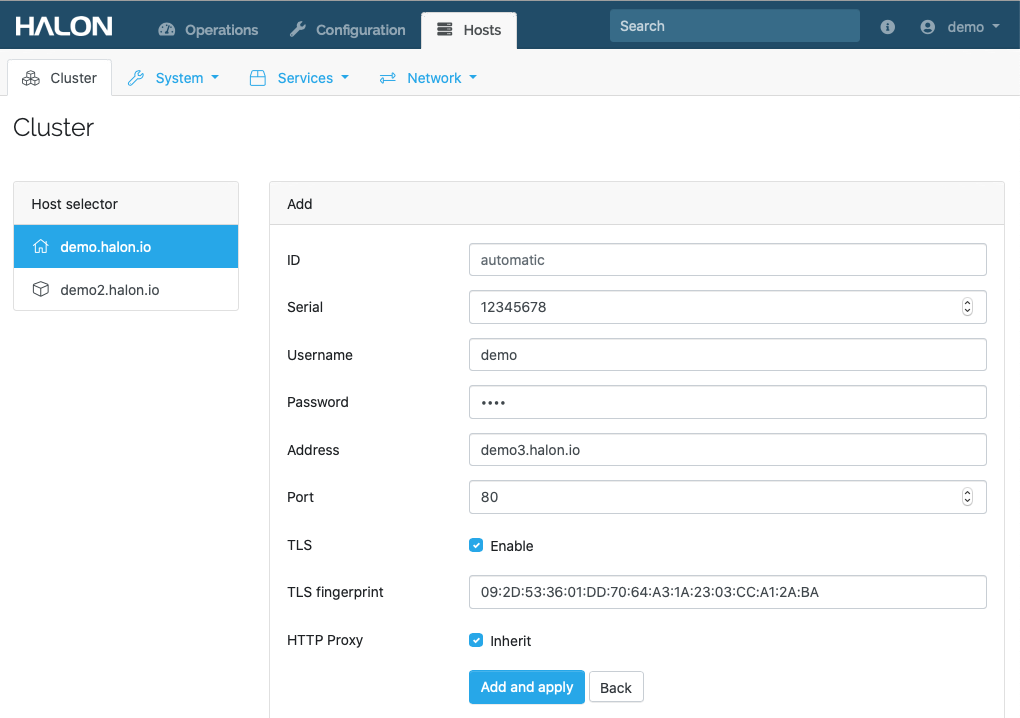Toggle the HTTP Proxy Inherit checkbox
This screenshot has height=718, width=1020.
click(476, 640)
